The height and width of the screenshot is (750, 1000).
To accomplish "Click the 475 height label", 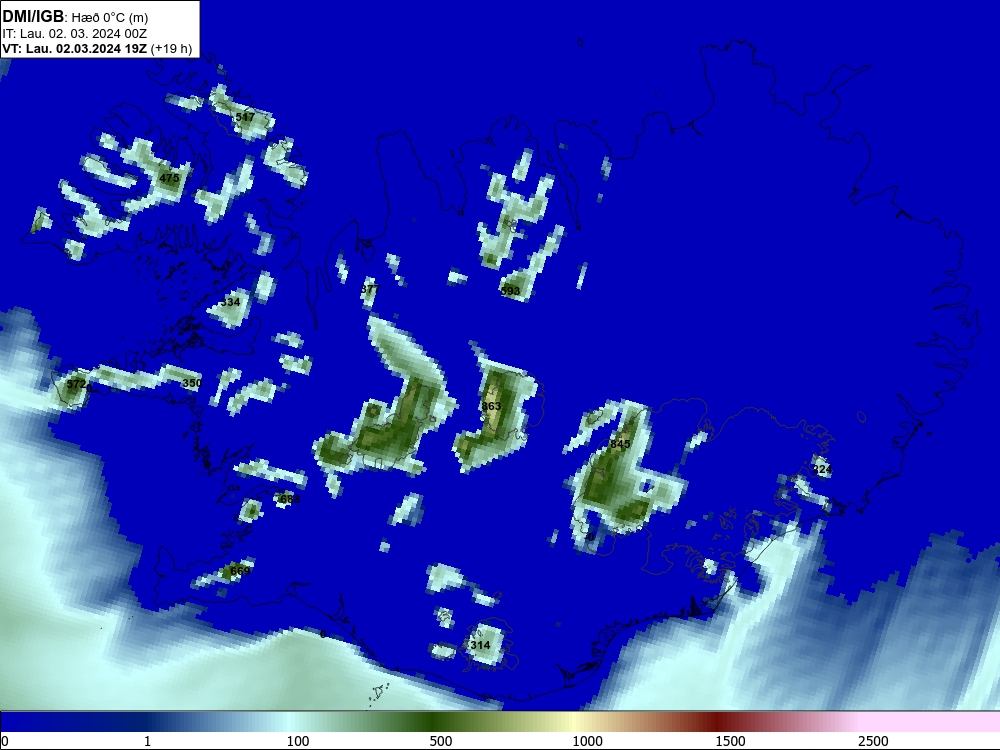I will point(169,178).
